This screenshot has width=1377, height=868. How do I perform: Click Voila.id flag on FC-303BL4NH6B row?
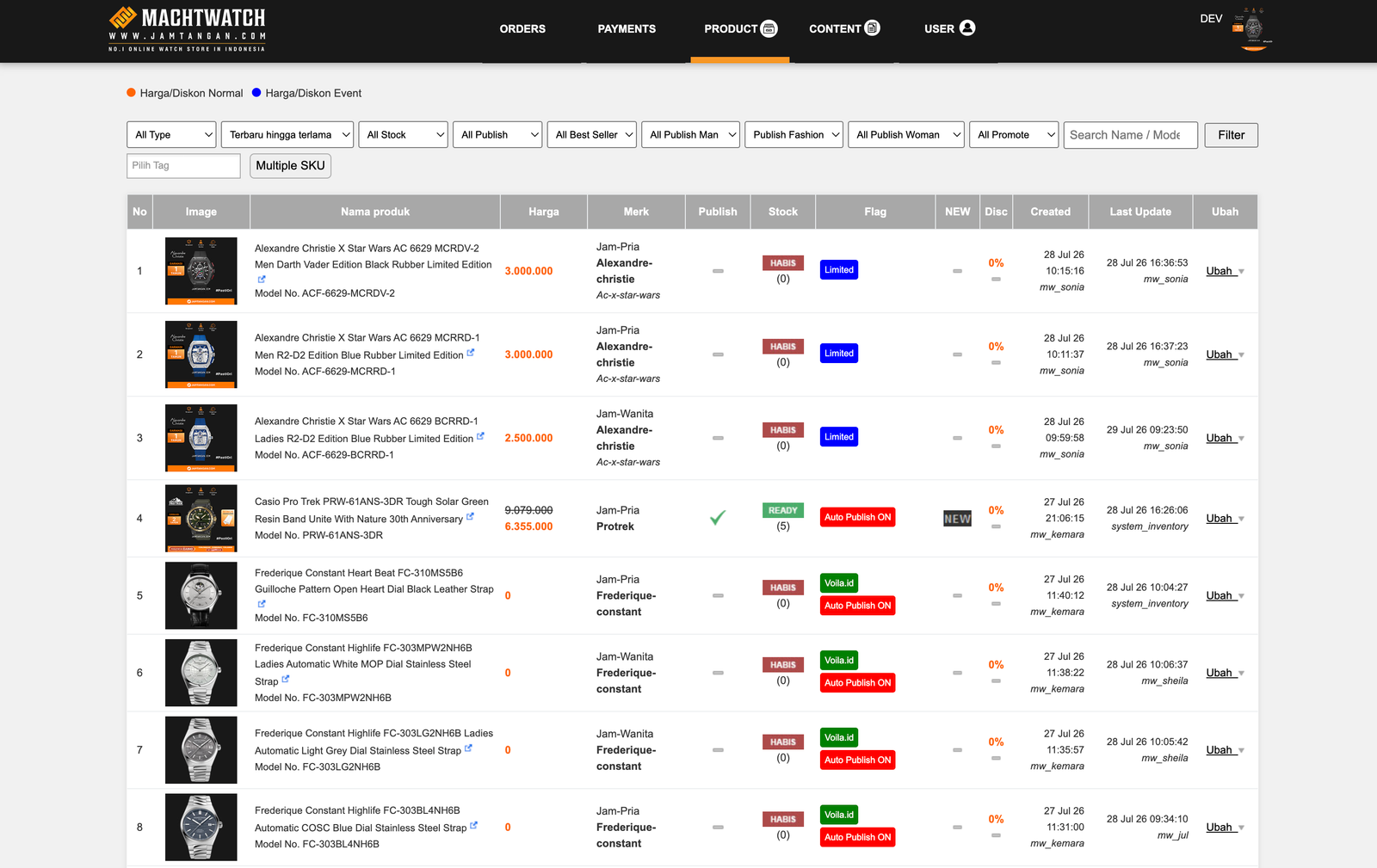pyautogui.click(x=839, y=815)
